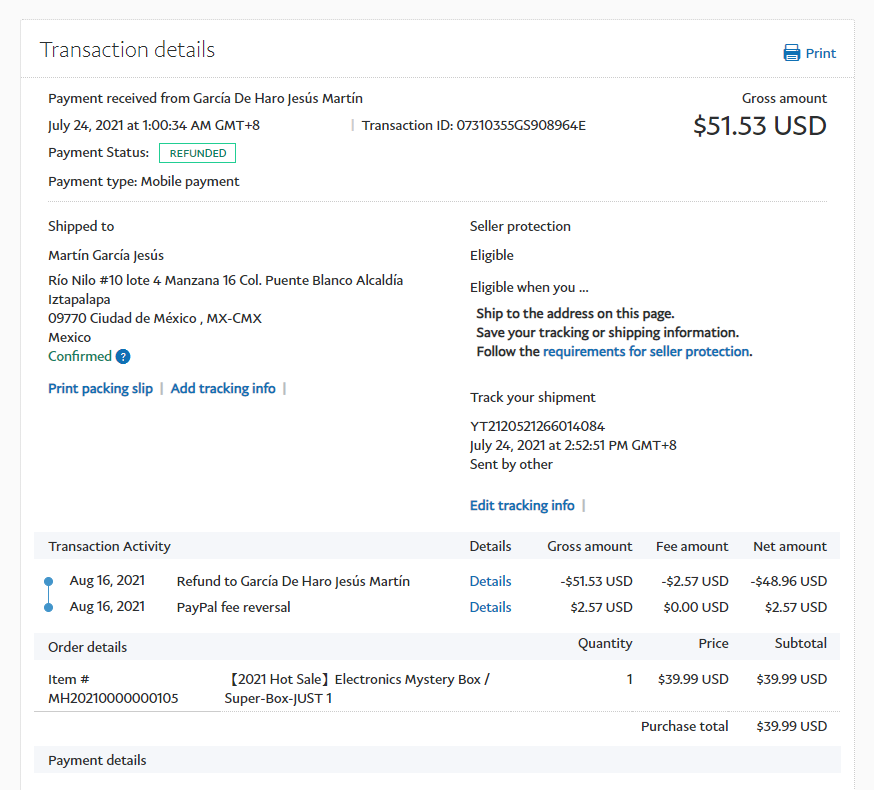This screenshot has height=790, width=874.
Task: Click the Print packing slip link
Action: coord(100,388)
